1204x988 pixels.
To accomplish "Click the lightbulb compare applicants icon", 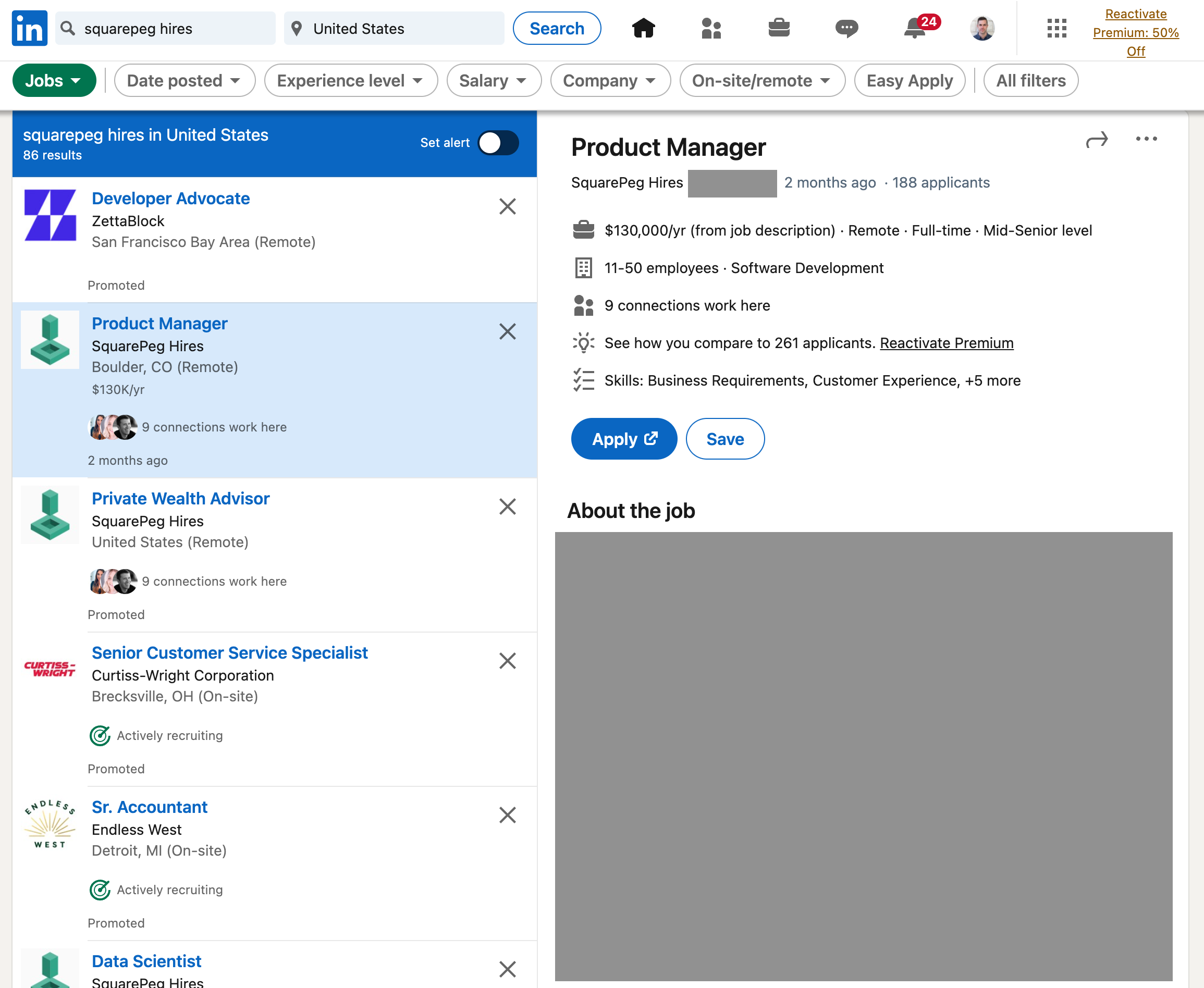I will (x=584, y=342).
